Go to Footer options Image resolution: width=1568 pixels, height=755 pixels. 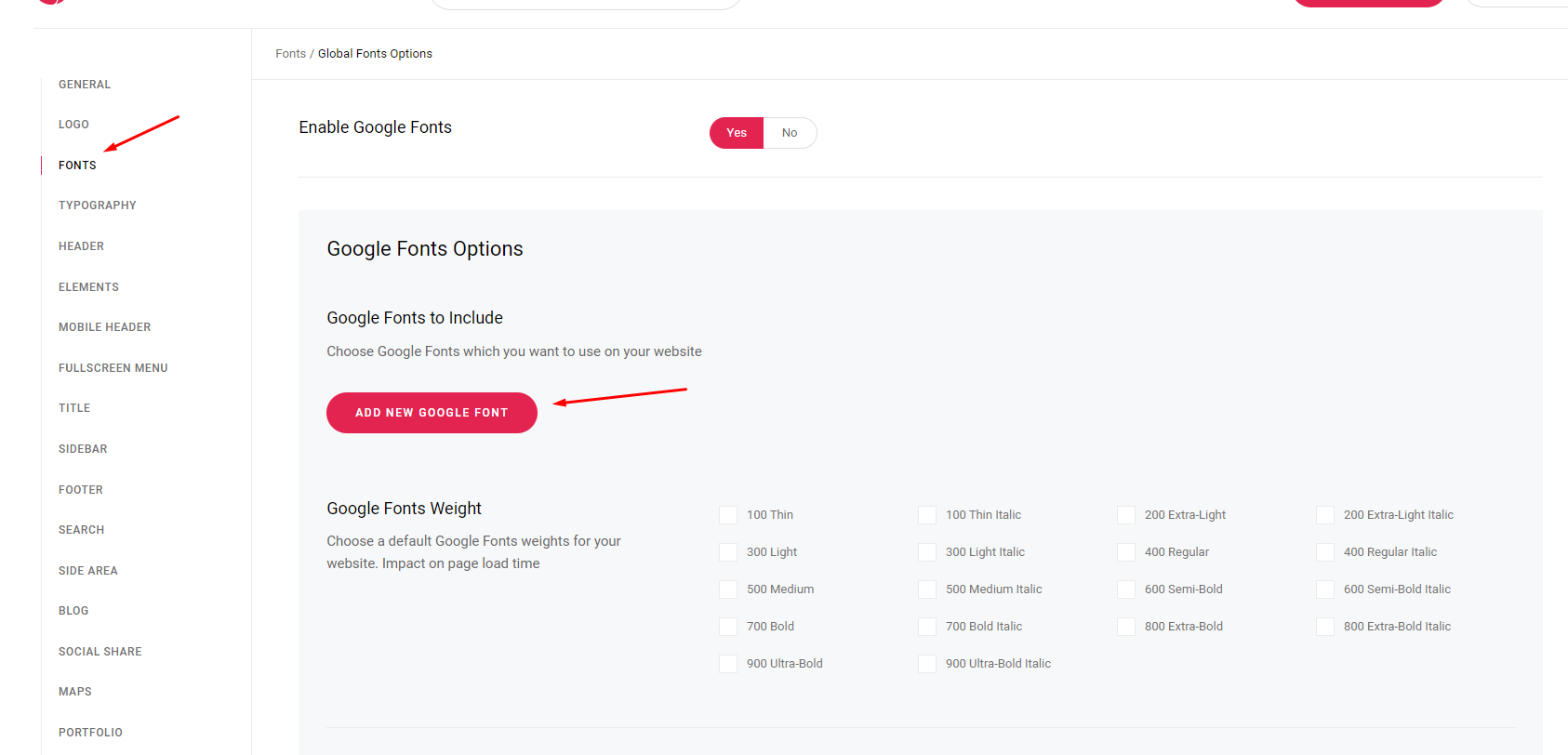(81, 490)
